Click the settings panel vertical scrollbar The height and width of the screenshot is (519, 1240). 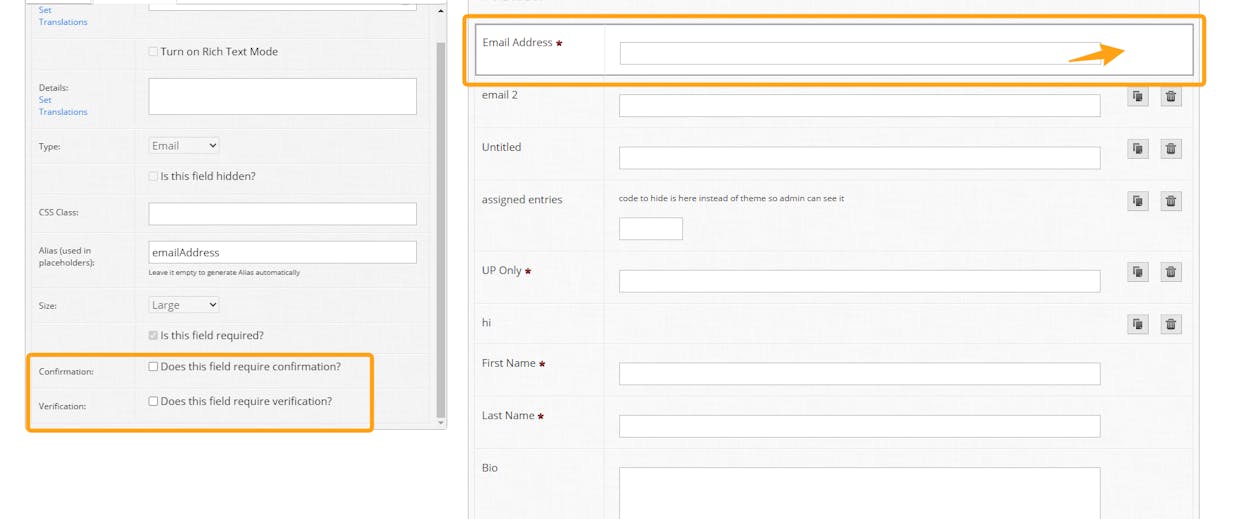tap(441, 229)
